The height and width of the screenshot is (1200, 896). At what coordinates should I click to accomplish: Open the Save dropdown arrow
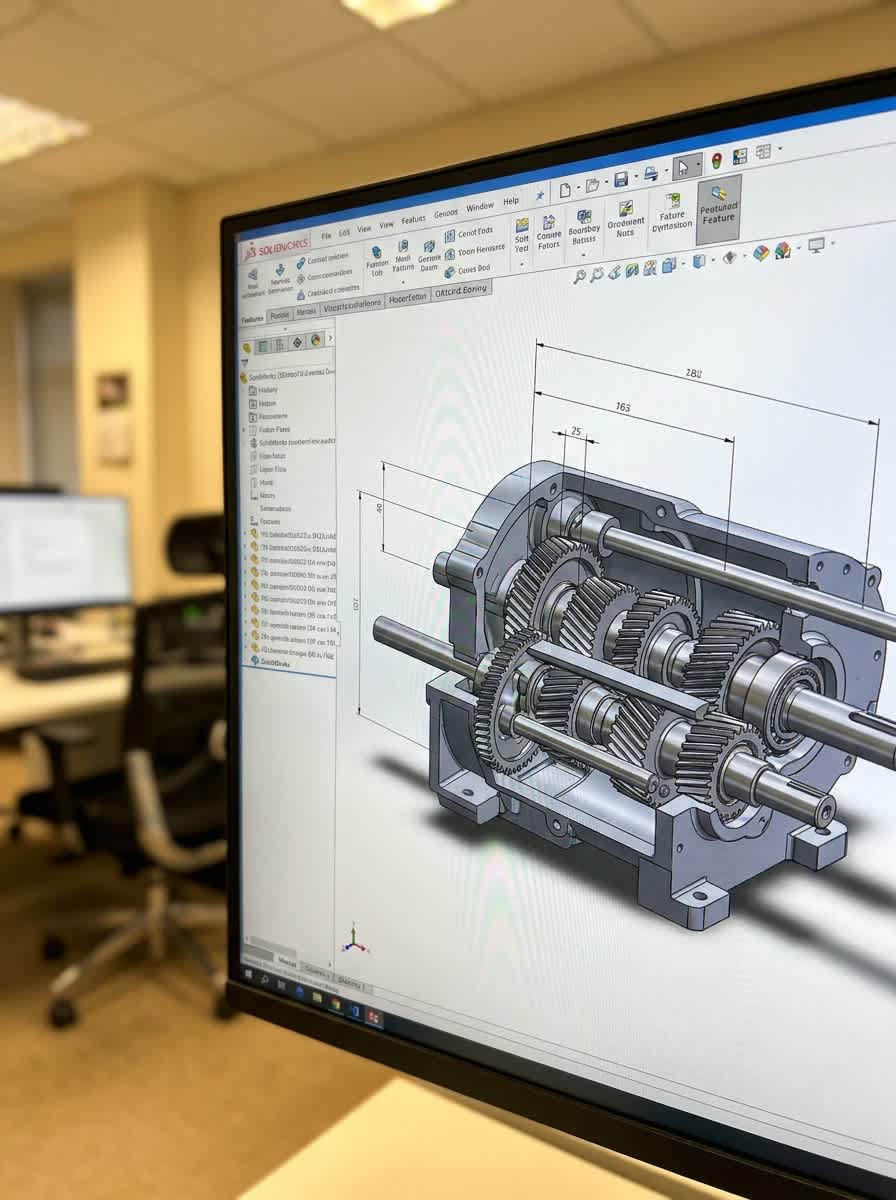click(x=635, y=177)
